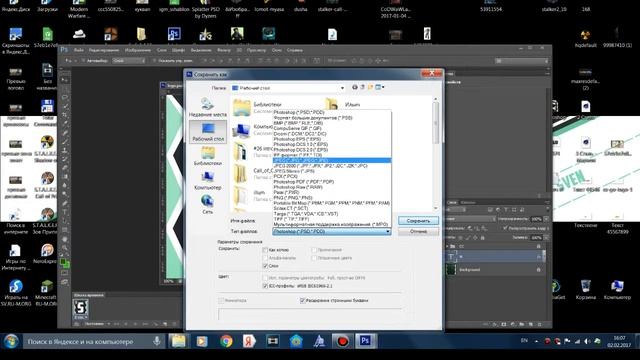The width and height of the screenshot is (640, 360).
Task: Expand the Папка folder location dropdown
Action: tap(342, 88)
